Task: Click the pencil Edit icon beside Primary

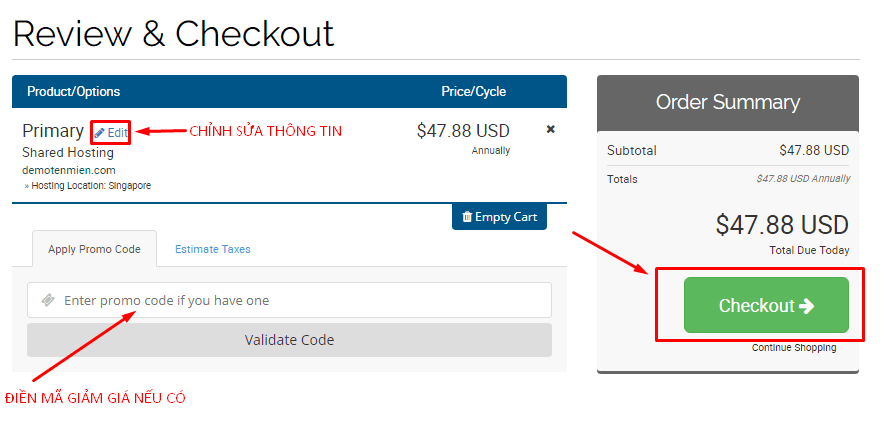Action: [x=99, y=132]
